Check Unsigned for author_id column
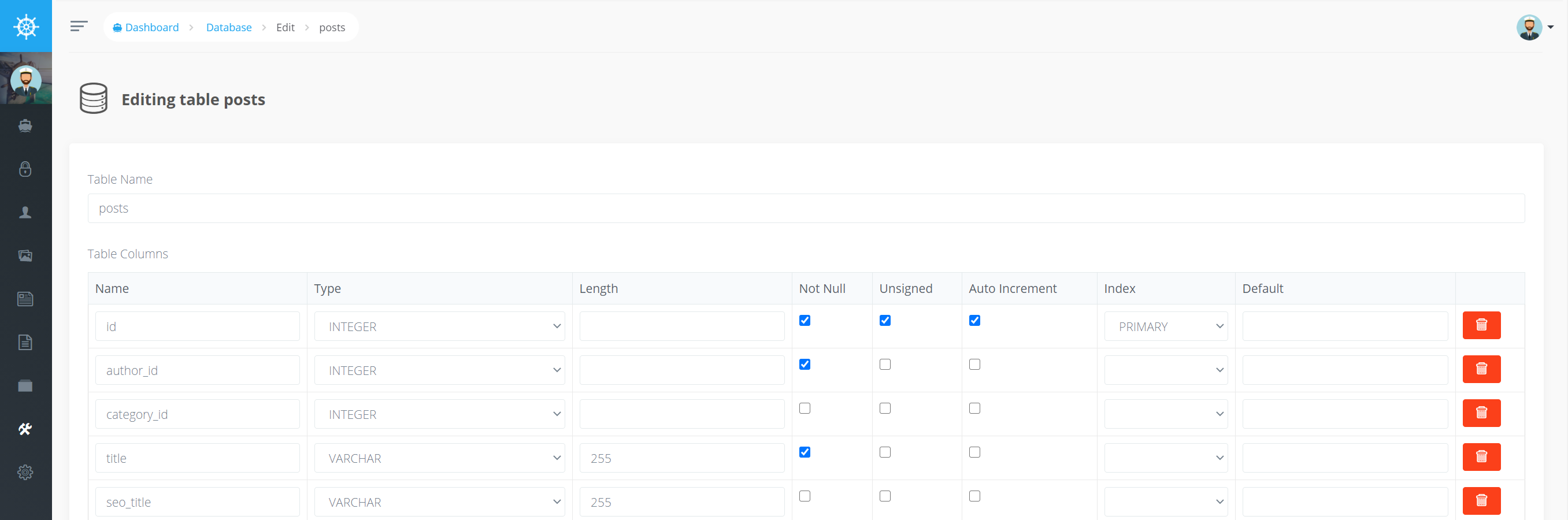Viewport: 1568px width, 520px height. click(x=885, y=365)
